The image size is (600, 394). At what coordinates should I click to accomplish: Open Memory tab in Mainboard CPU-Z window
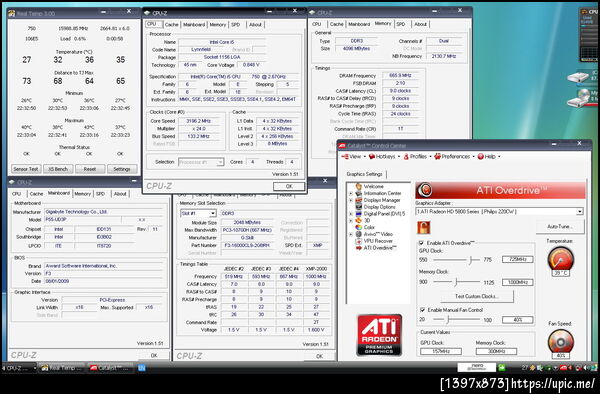(82, 194)
